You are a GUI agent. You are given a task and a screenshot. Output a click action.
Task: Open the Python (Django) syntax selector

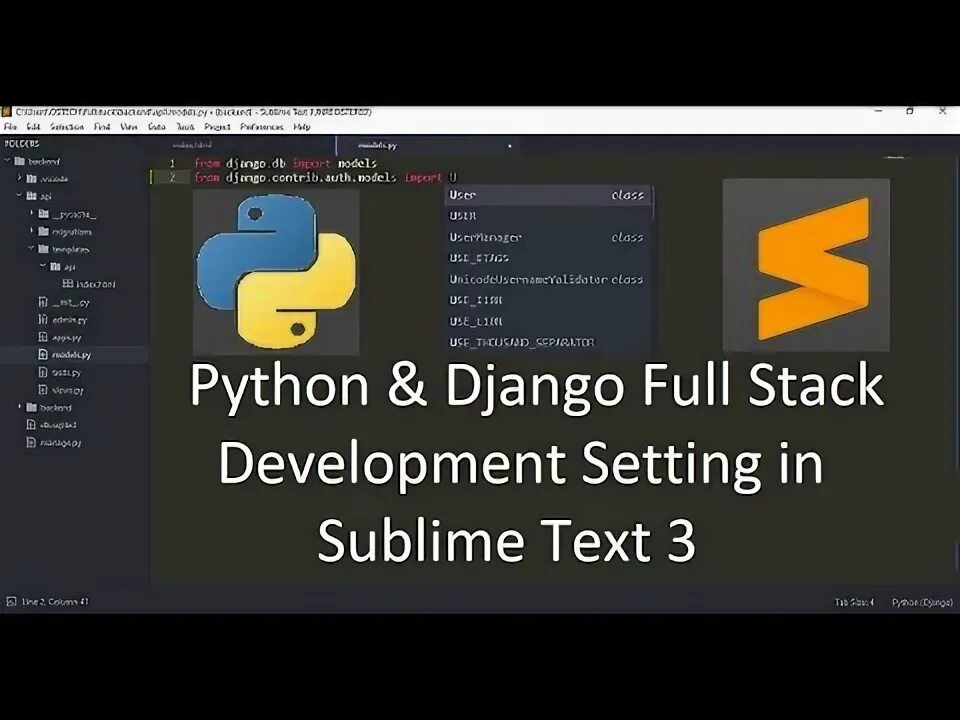[922, 602]
